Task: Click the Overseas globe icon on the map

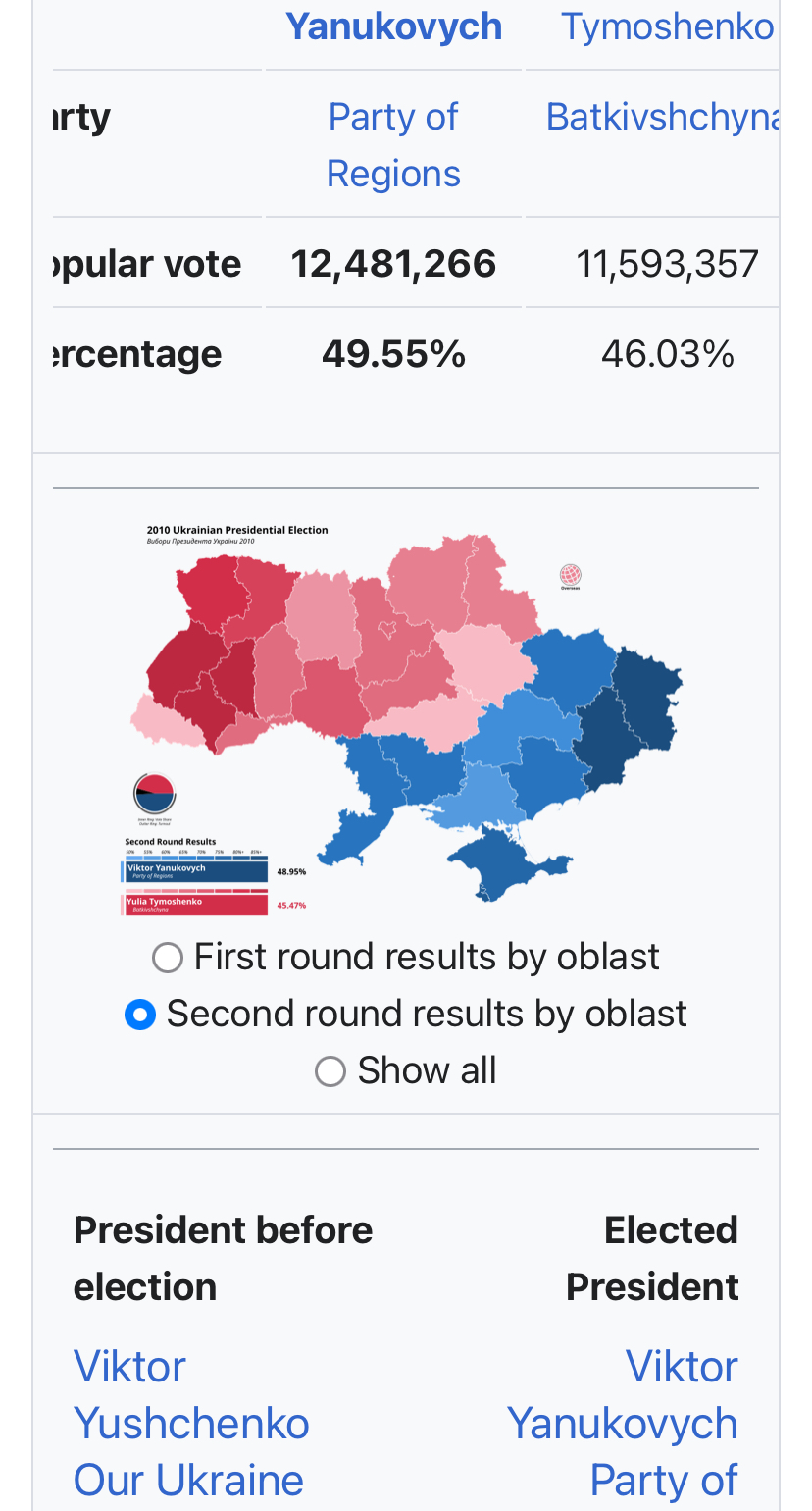Action: [570, 575]
